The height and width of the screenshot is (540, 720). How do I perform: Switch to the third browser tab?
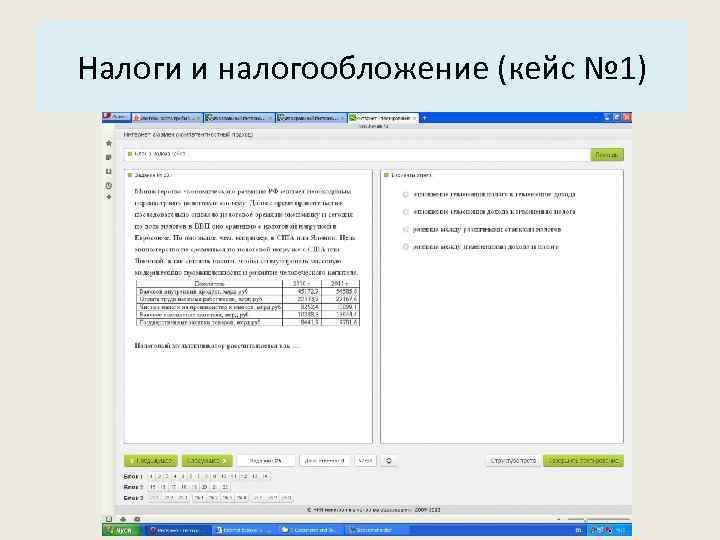pyautogui.click(x=311, y=118)
